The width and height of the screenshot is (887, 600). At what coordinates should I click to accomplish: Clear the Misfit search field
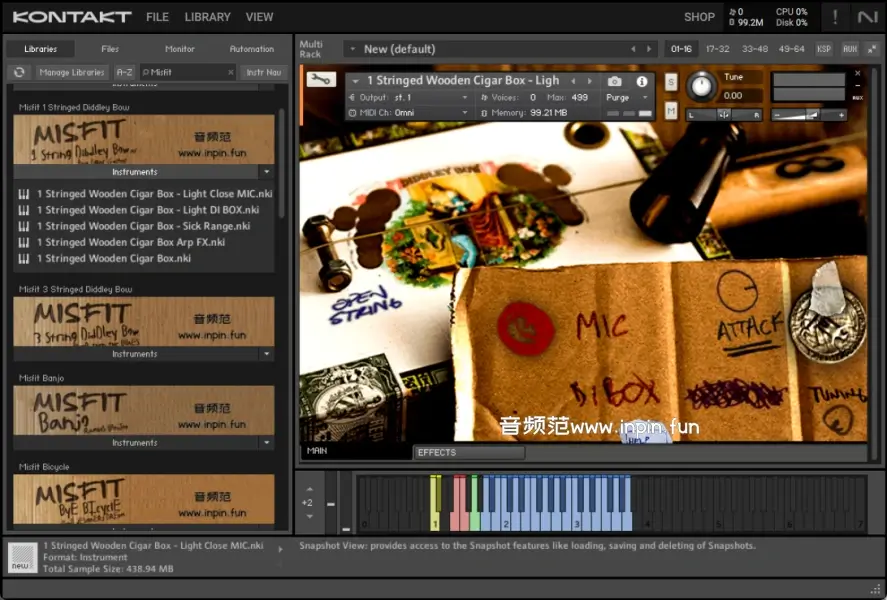pyautogui.click(x=230, y=72)
